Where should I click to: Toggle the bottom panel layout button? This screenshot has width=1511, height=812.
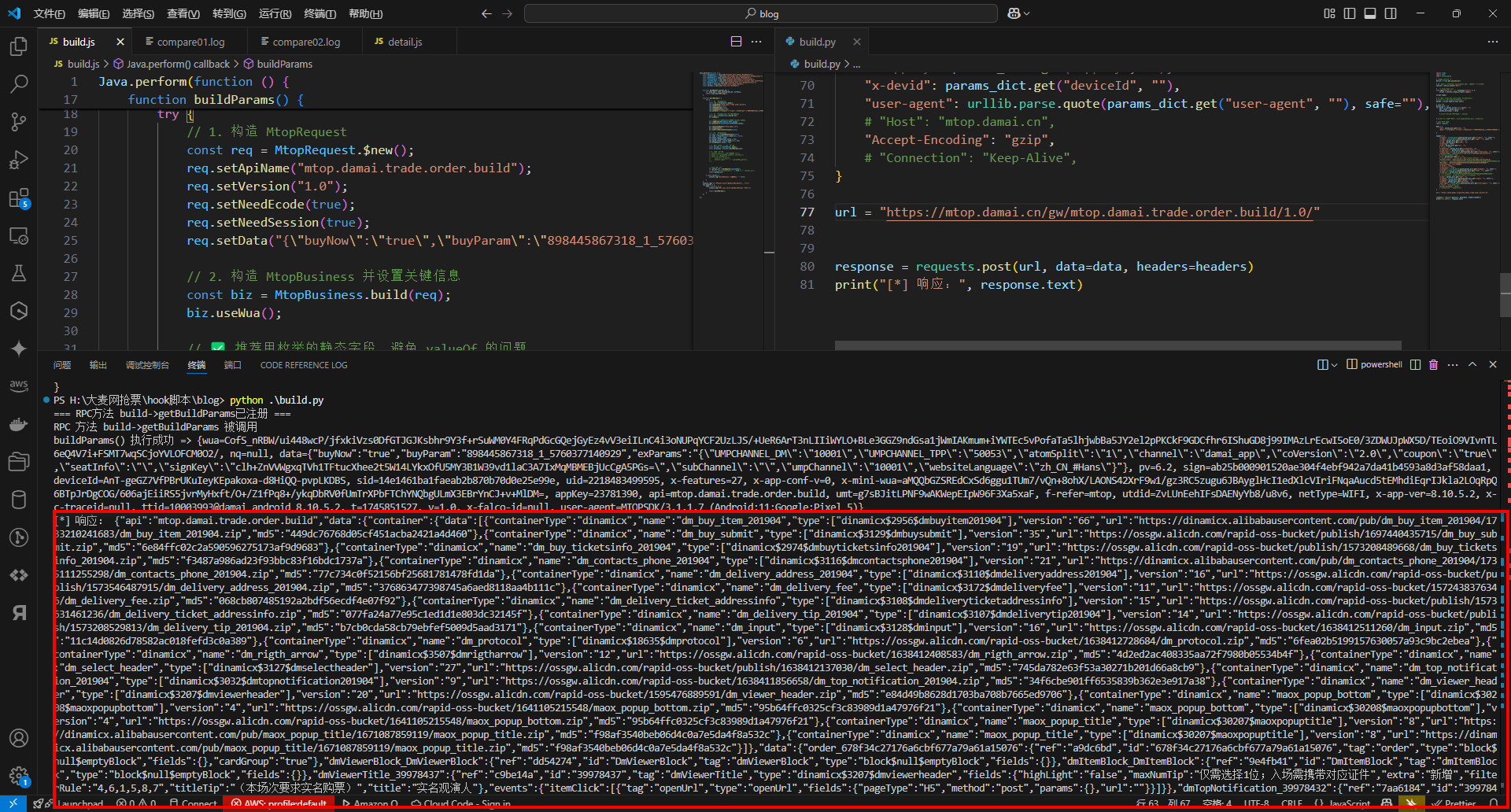1370,13
